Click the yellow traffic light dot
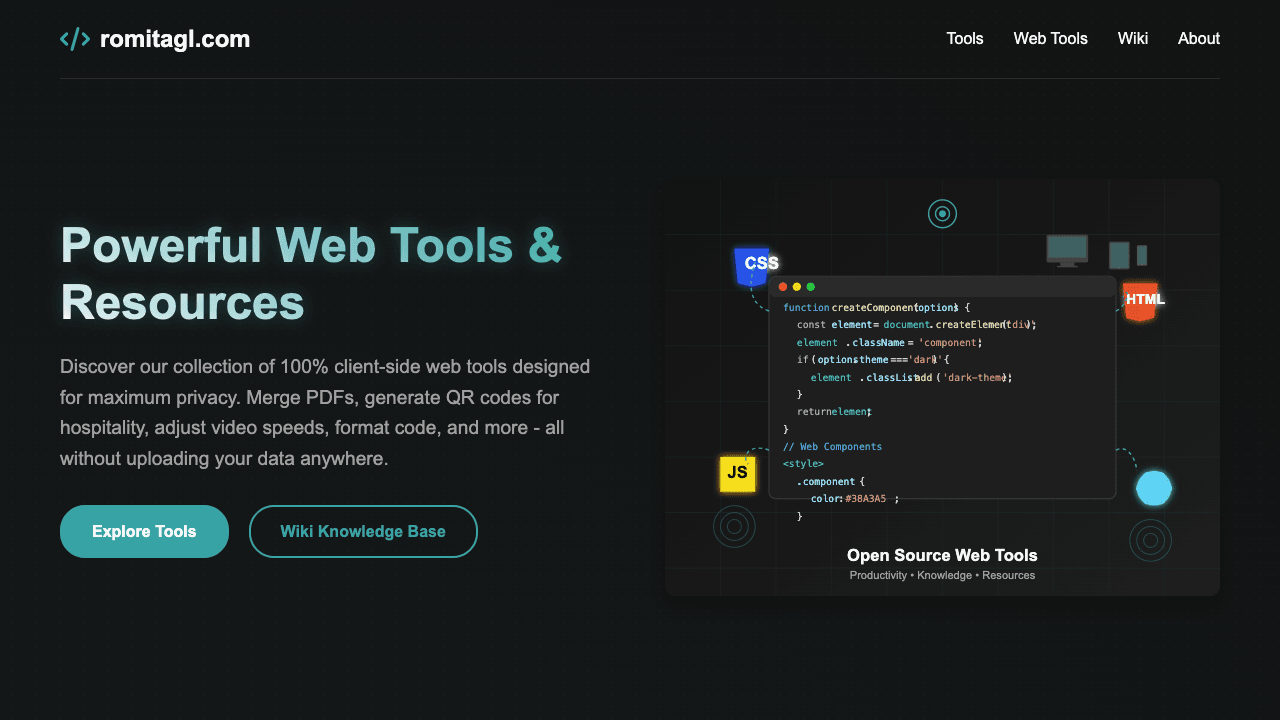 coord(797,285)
